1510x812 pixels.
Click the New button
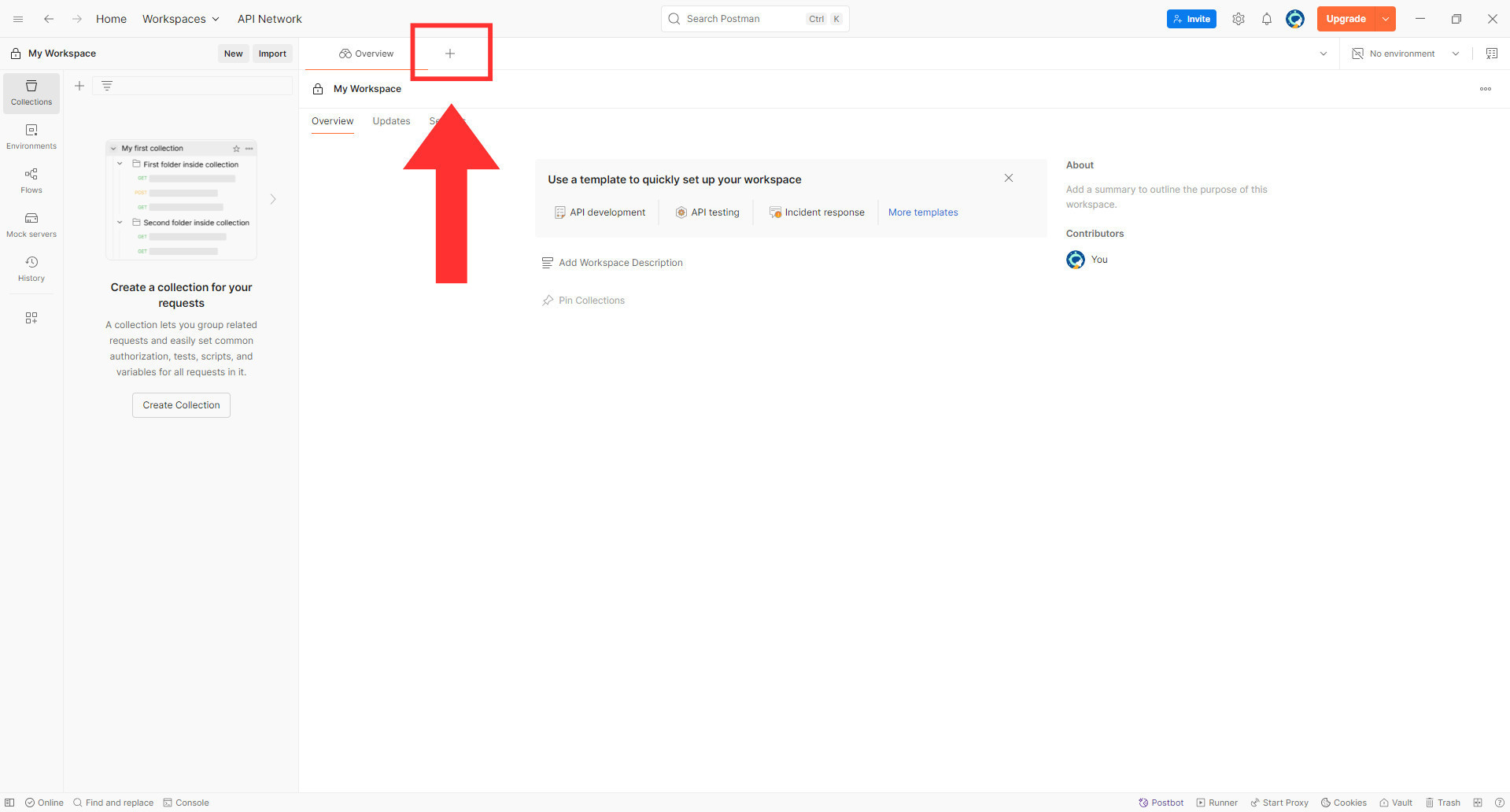point(233,54)
